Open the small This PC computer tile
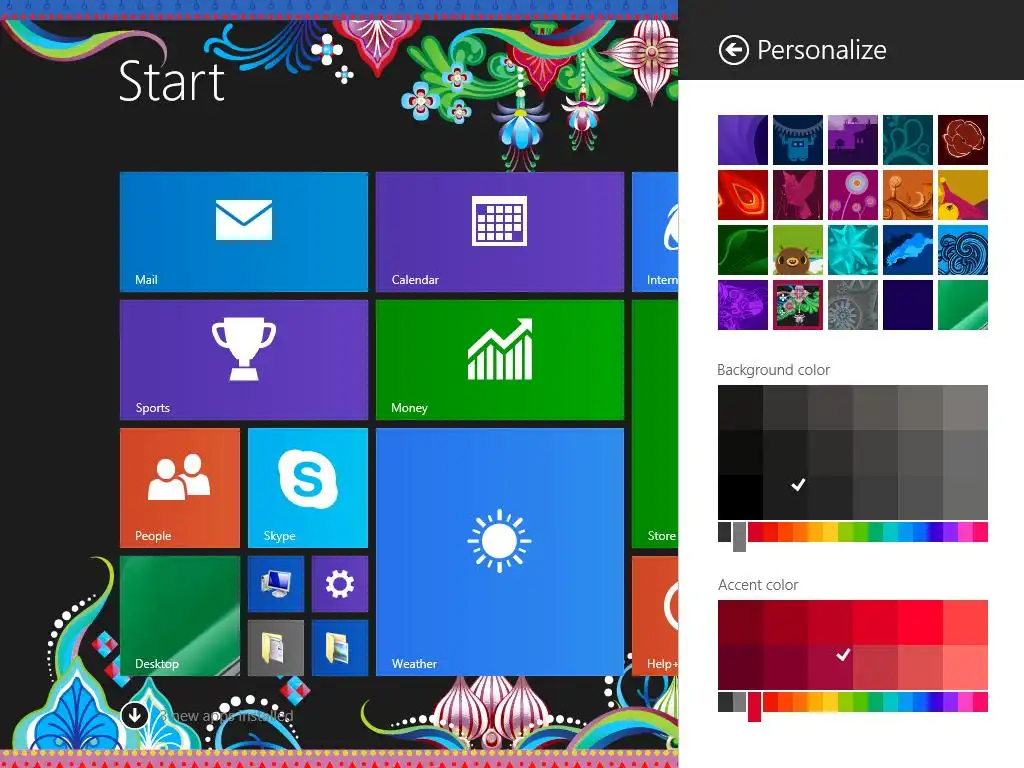 (276, 584)
